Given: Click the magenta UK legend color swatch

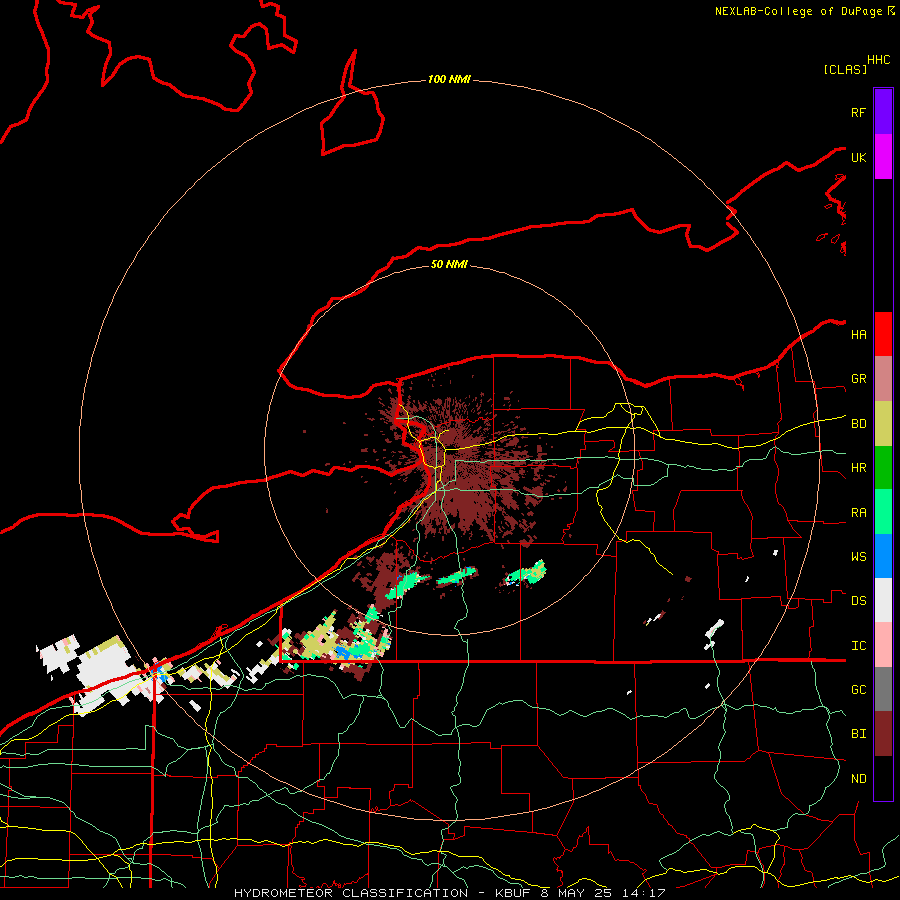Looking at the screenshot, I should [883, 157].
